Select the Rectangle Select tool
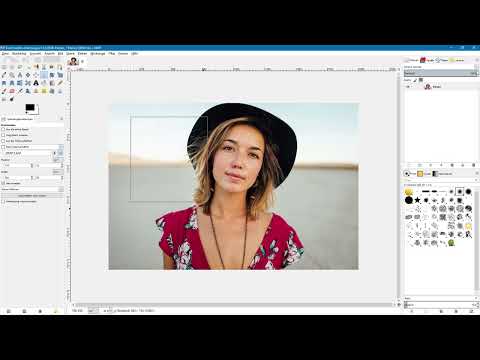The image size is (480, 360). tap(4, 67)
